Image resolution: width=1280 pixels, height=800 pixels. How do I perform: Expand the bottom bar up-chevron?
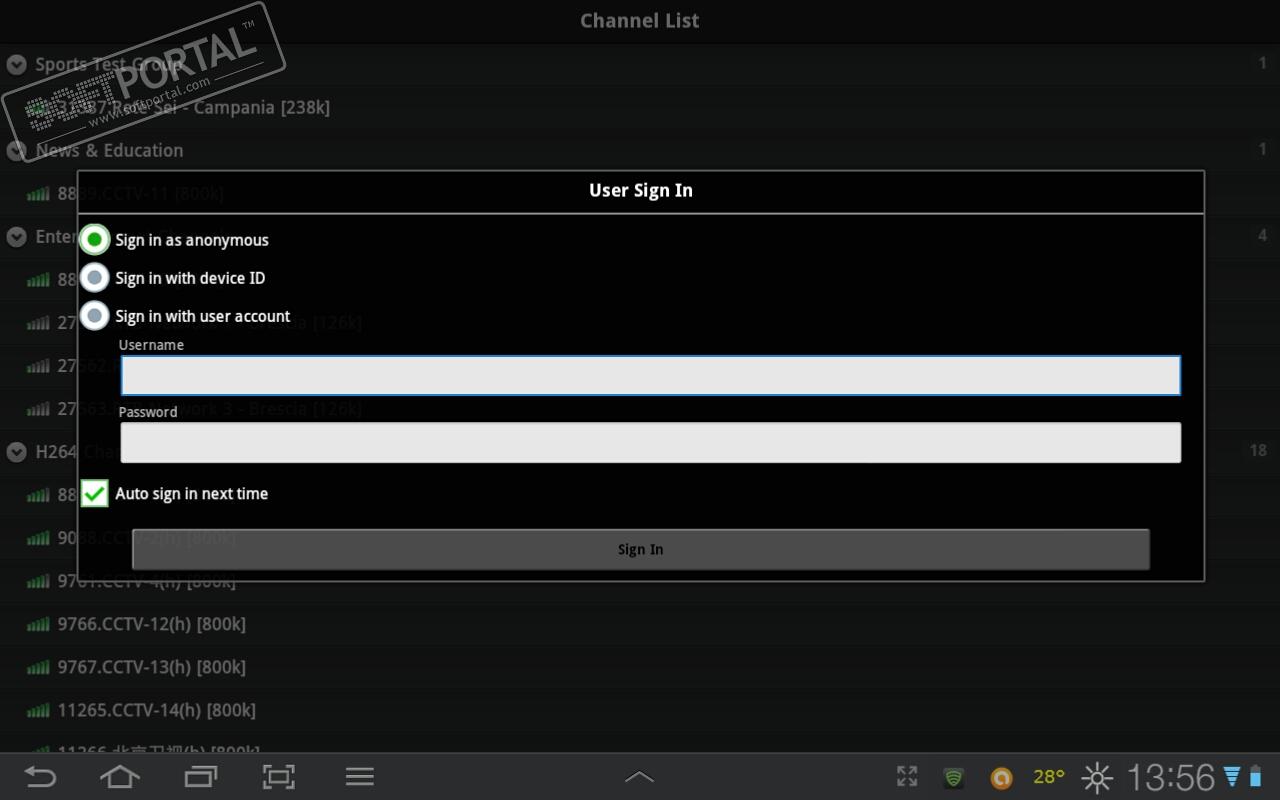click(640, 777)
